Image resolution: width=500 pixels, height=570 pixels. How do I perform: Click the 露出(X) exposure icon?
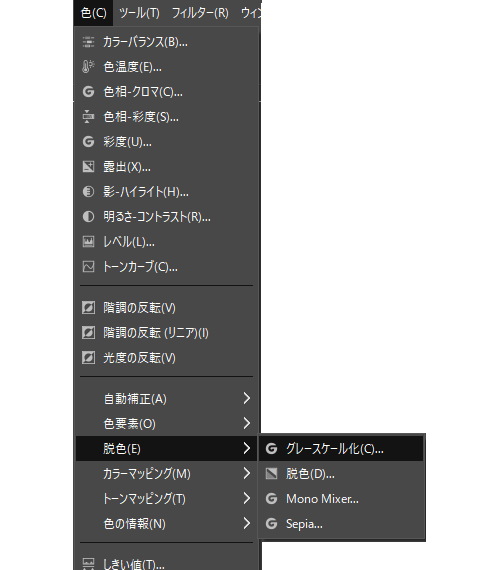pyautogui.click(x=88, y=166)
